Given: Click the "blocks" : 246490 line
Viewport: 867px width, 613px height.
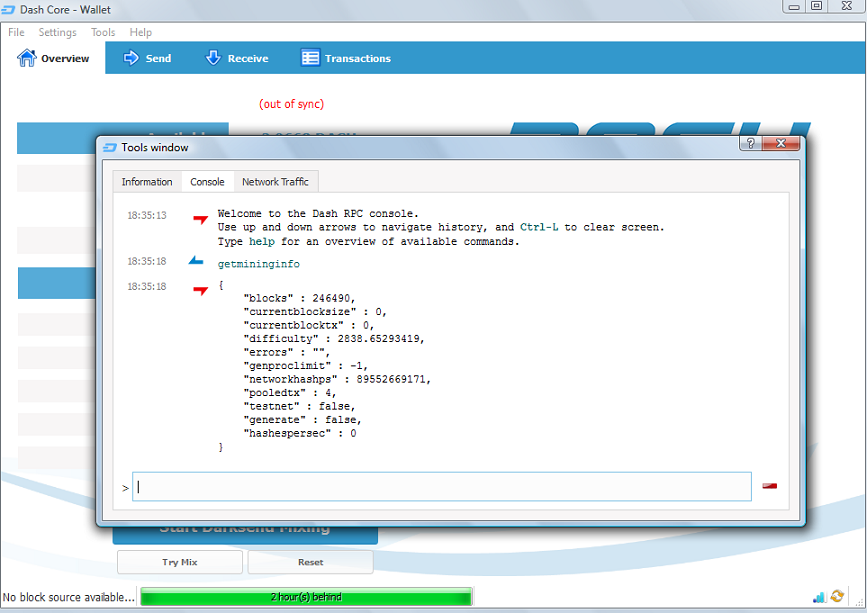Looking at the screenshot, I should click(x=299, y=298).
